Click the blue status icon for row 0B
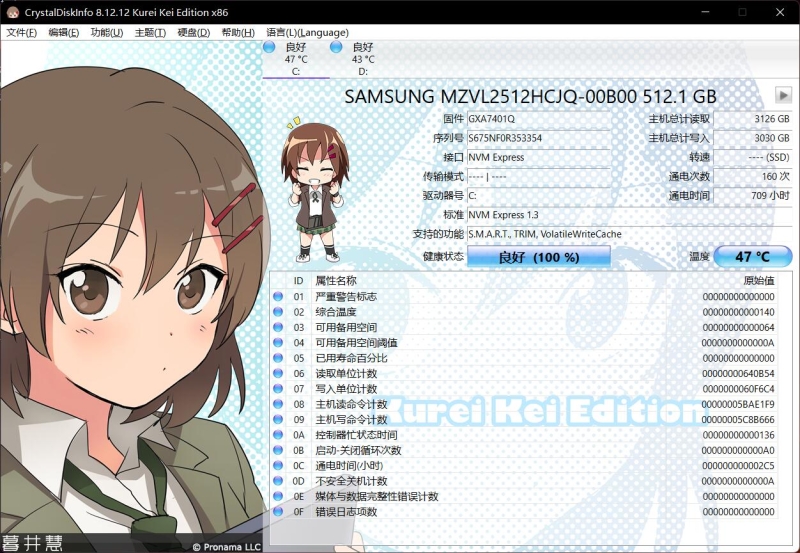 point(278,450)
